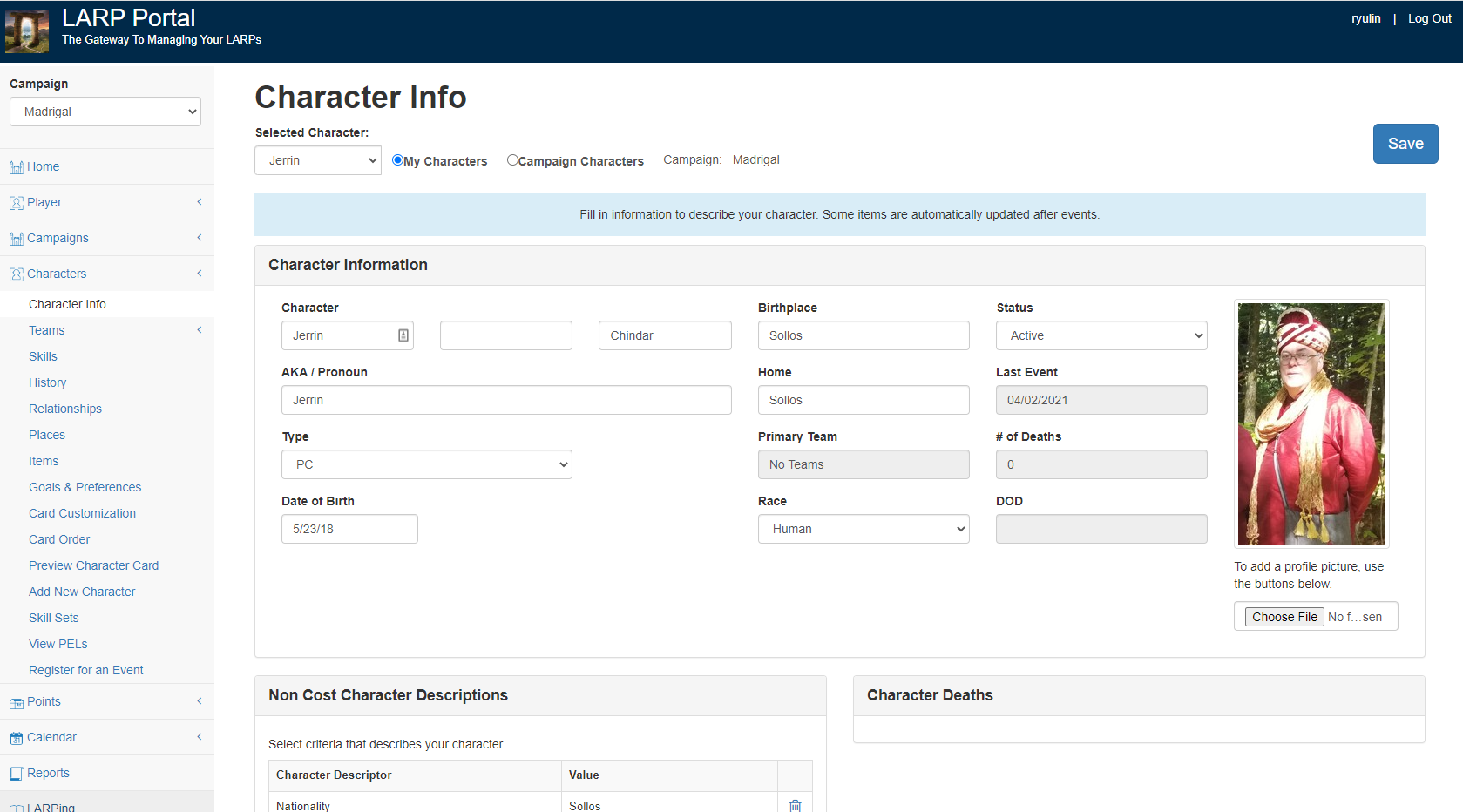This screenshot has height=812, width=1463.
Task: Open the Skills sidebar menu item
Action: [43, 356]
